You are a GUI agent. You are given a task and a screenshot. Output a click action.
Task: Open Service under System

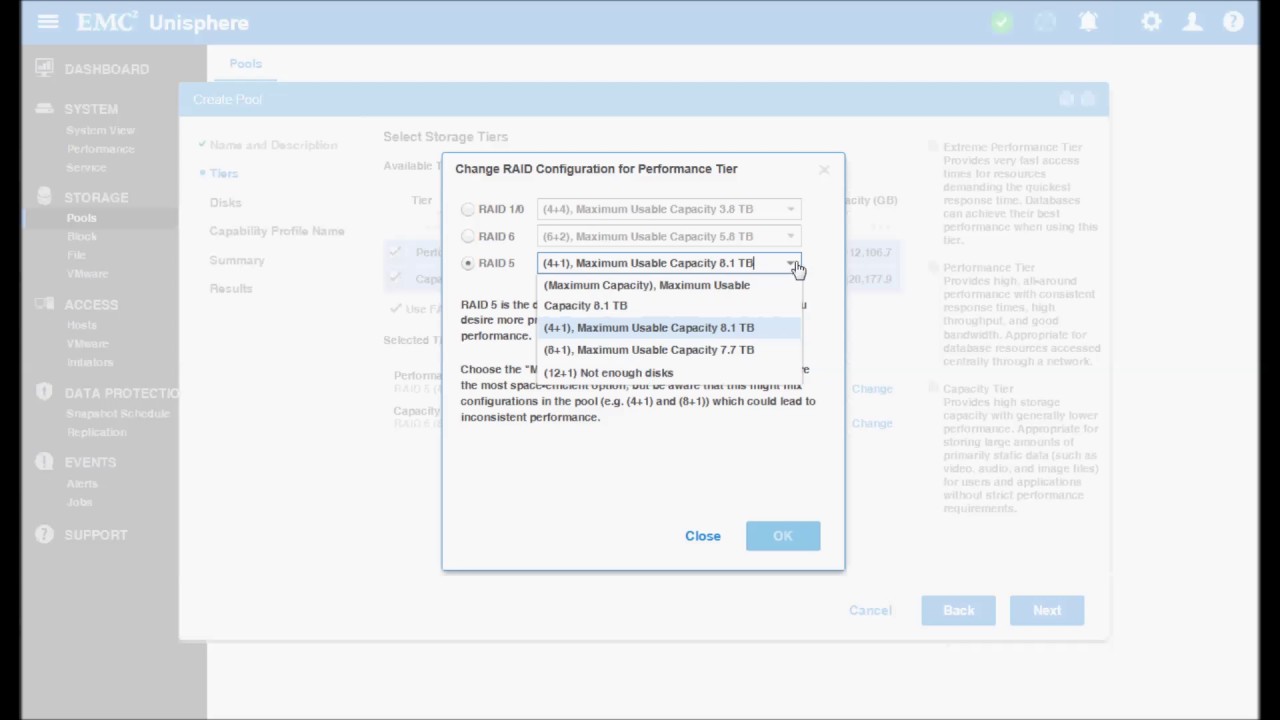point(86,167)
